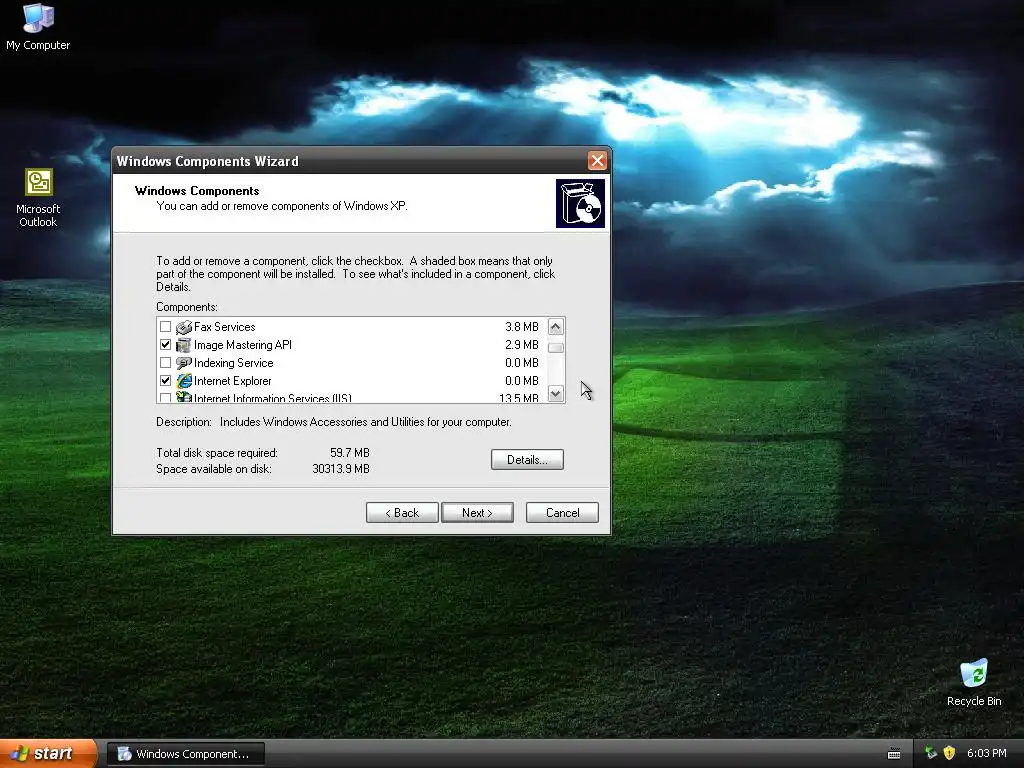Click the Image Mastering API icon

[x=184, y=345]
